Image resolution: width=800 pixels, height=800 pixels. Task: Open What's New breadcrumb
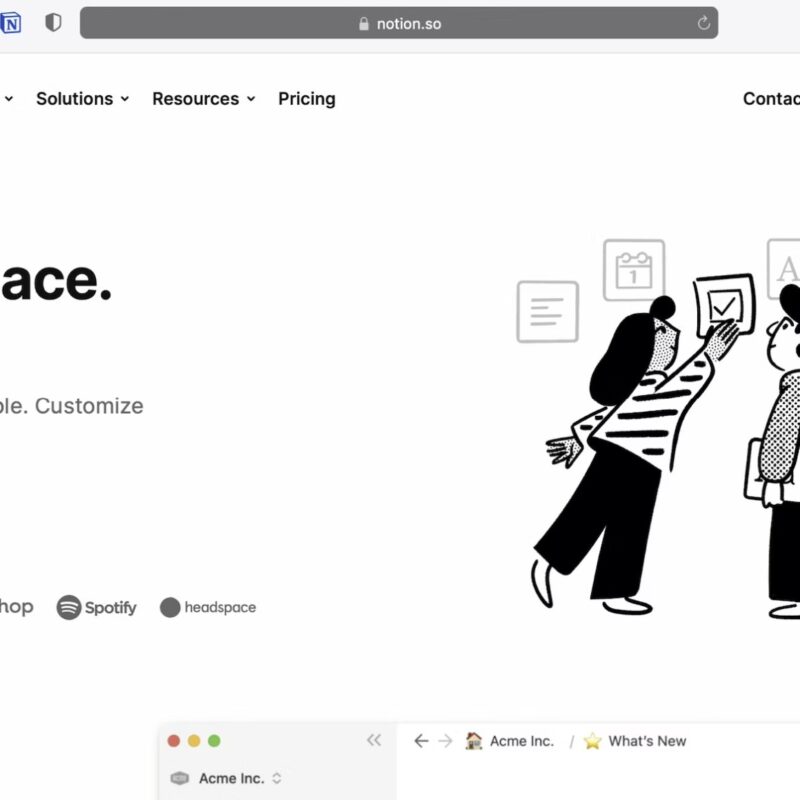635,741
